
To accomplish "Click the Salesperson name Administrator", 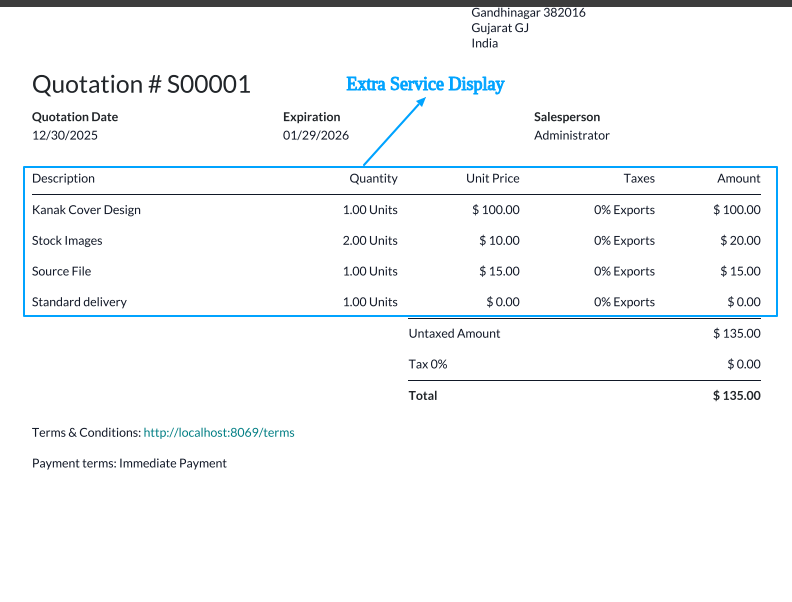I will (x=572, y=135).
